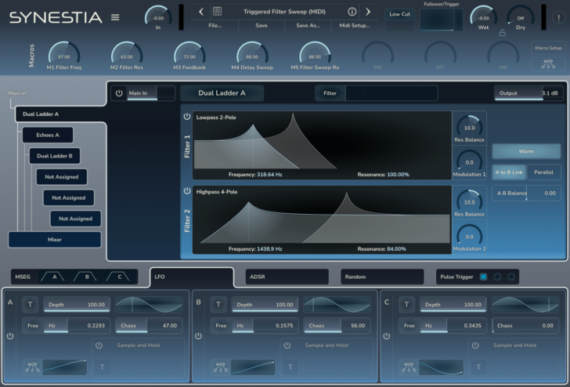Show preset info icon
This screenshot has width=570, height=387.
(352, 12)
